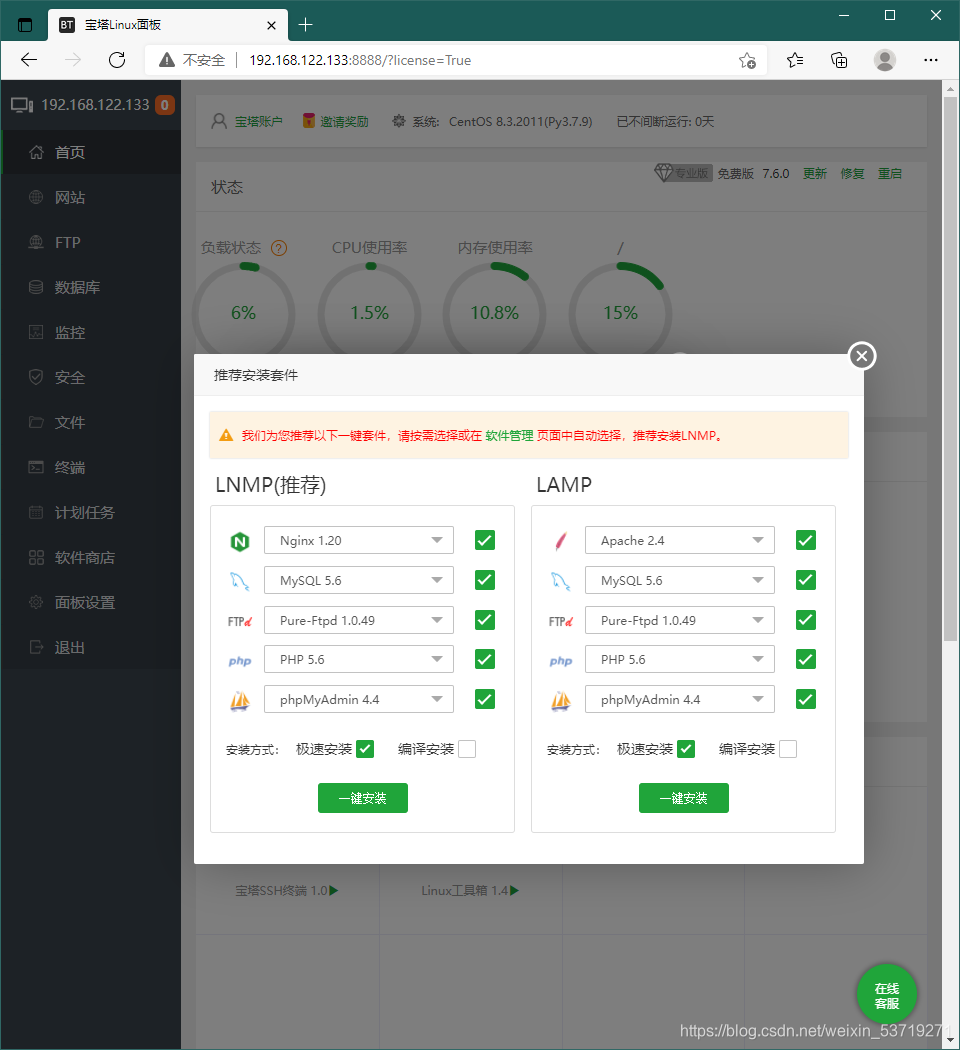Image resolution: width=960 pixels, height=1050 pixels.
Task: Open LAMP MySQL 5.6 version dropdown
Action: tap(679, 580)
